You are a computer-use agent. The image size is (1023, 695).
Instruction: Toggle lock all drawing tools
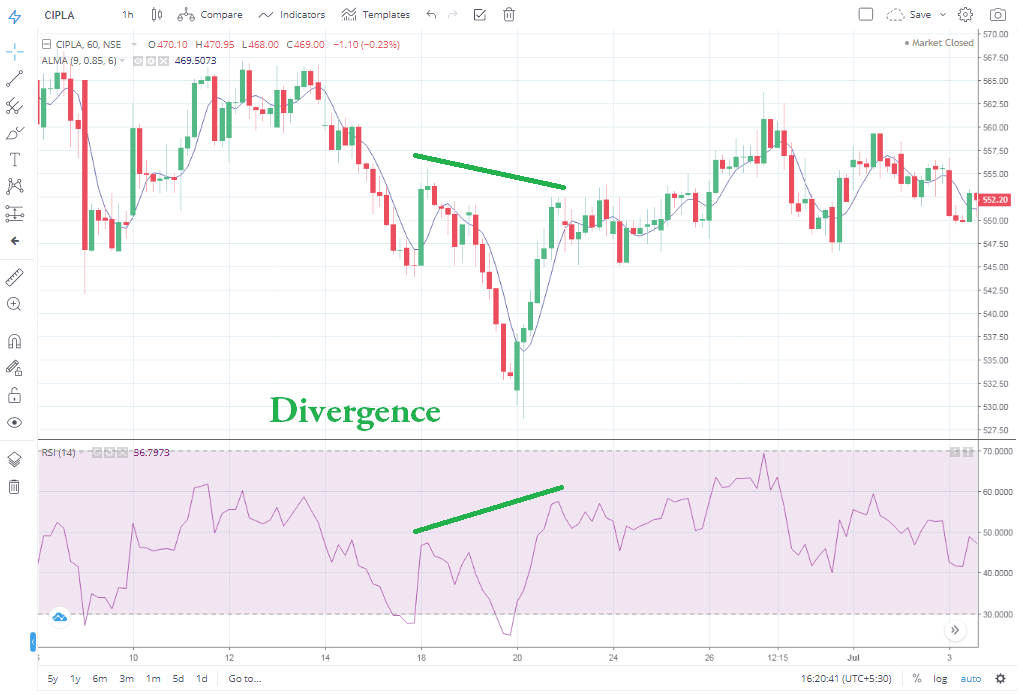14,395
